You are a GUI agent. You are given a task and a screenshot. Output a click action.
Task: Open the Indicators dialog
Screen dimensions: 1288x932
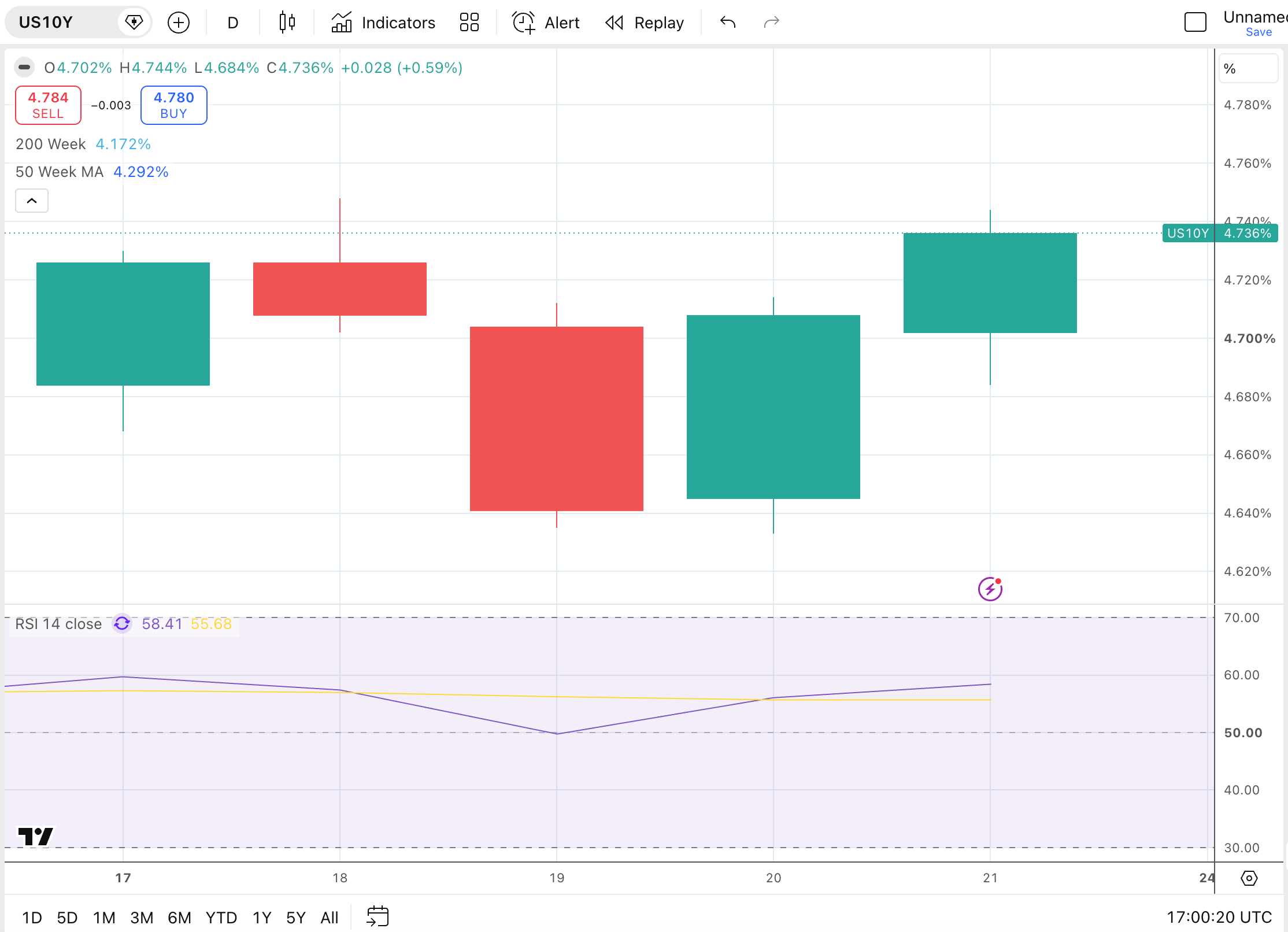click(383, 23)
